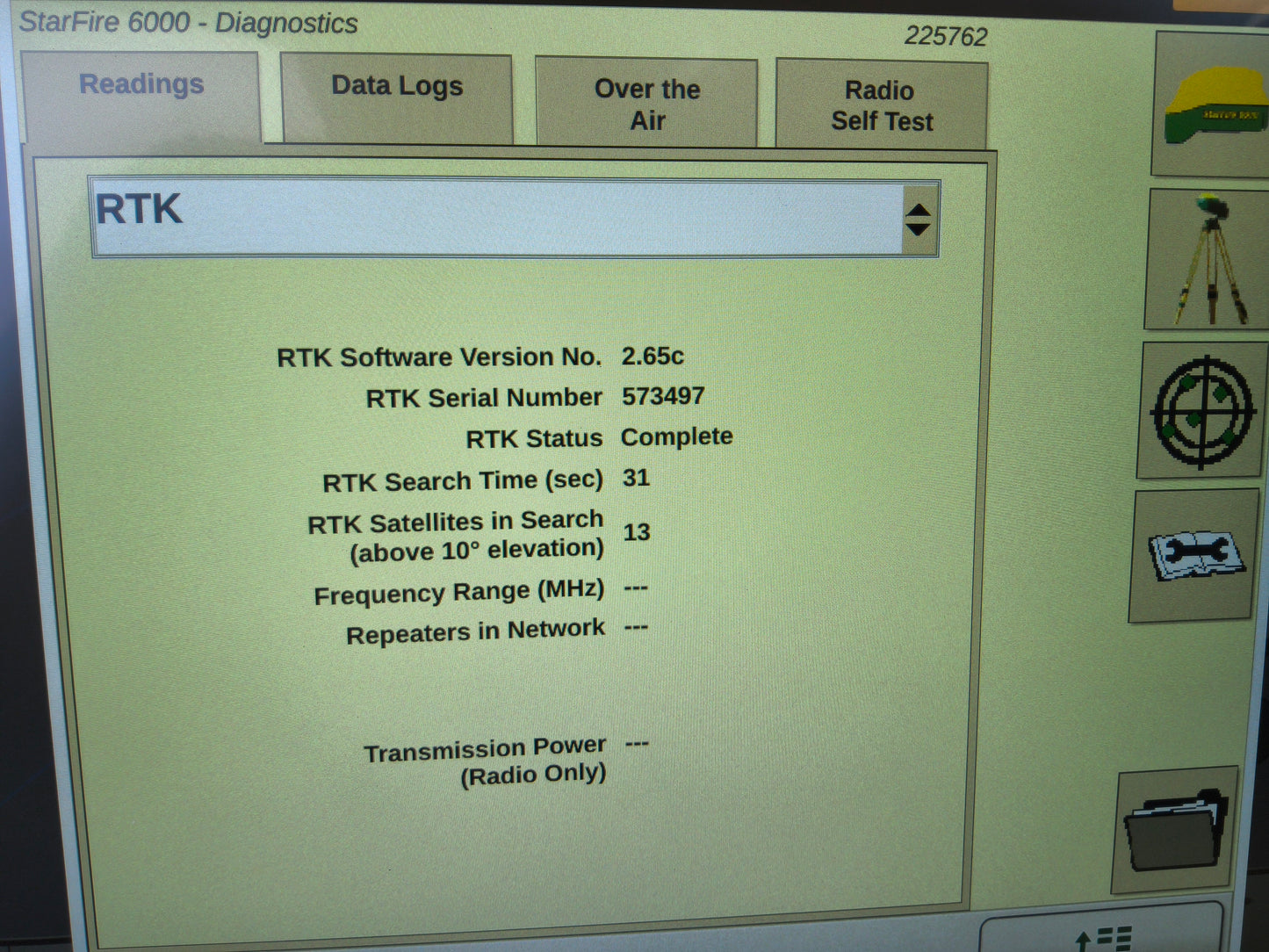The height and width of the screenshot is (952, 1269).
Task: Select the Repeaters in Network label
Action: 475,631
